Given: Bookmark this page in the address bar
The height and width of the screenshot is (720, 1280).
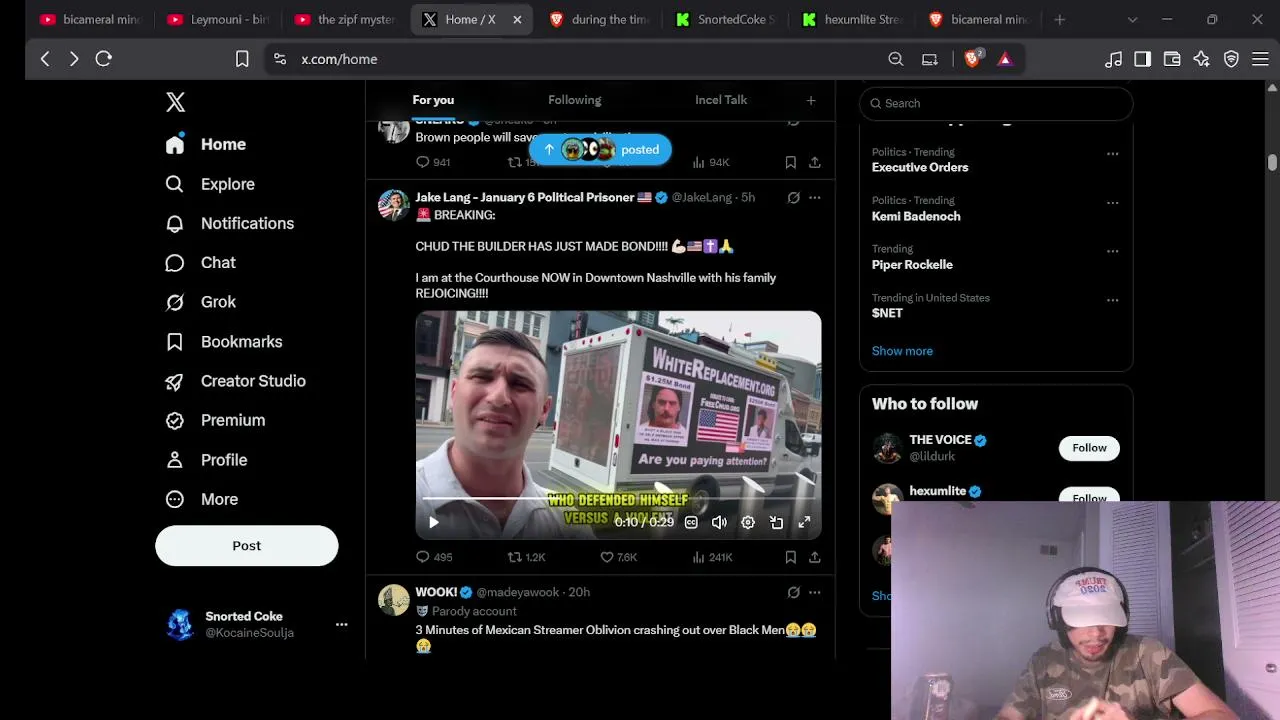Looking at the screenshot, I should click(242, 59).
